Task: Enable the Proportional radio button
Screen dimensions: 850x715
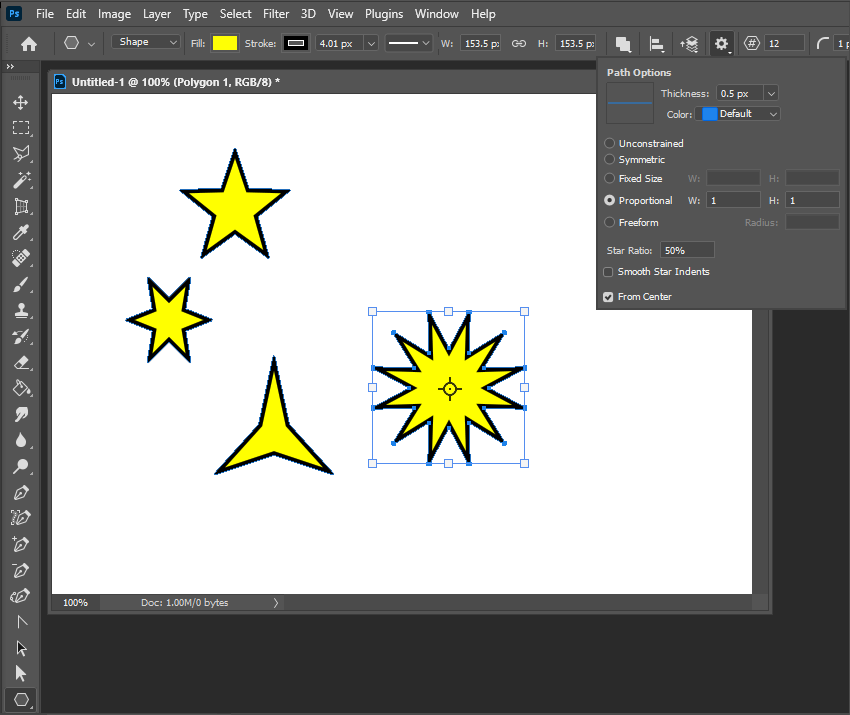Action: [x=609, y=200]
